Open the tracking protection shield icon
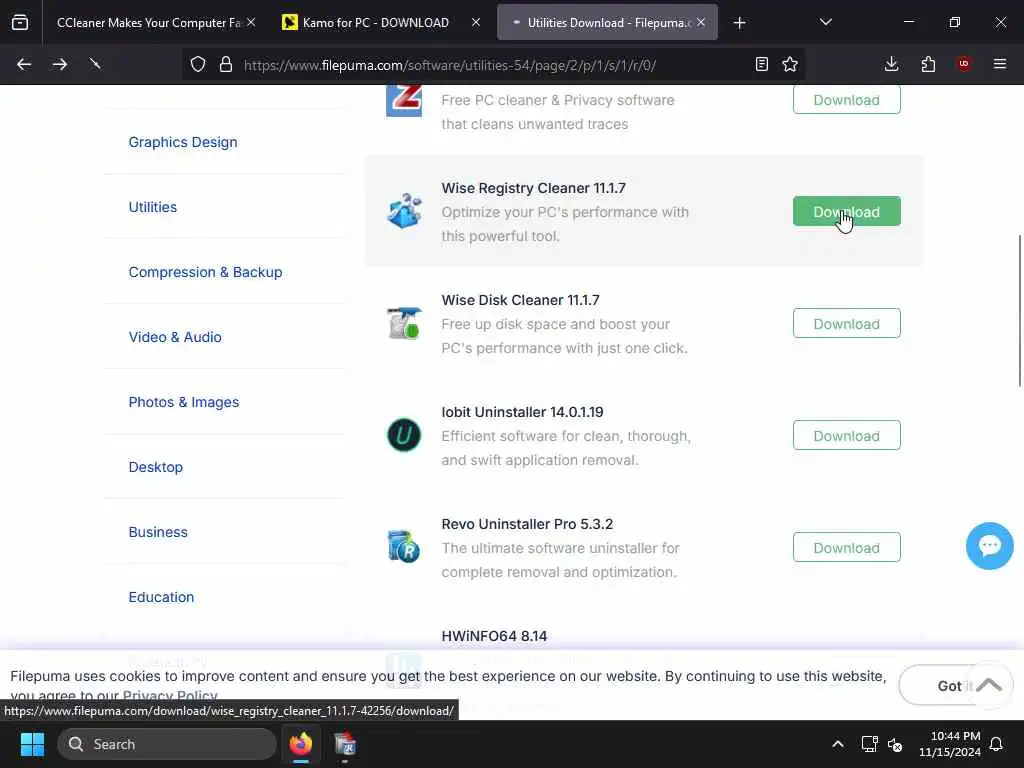Image resolution: width=1024 pixels, height=768 pixels. pyautogui.click(x=198, y=64)
